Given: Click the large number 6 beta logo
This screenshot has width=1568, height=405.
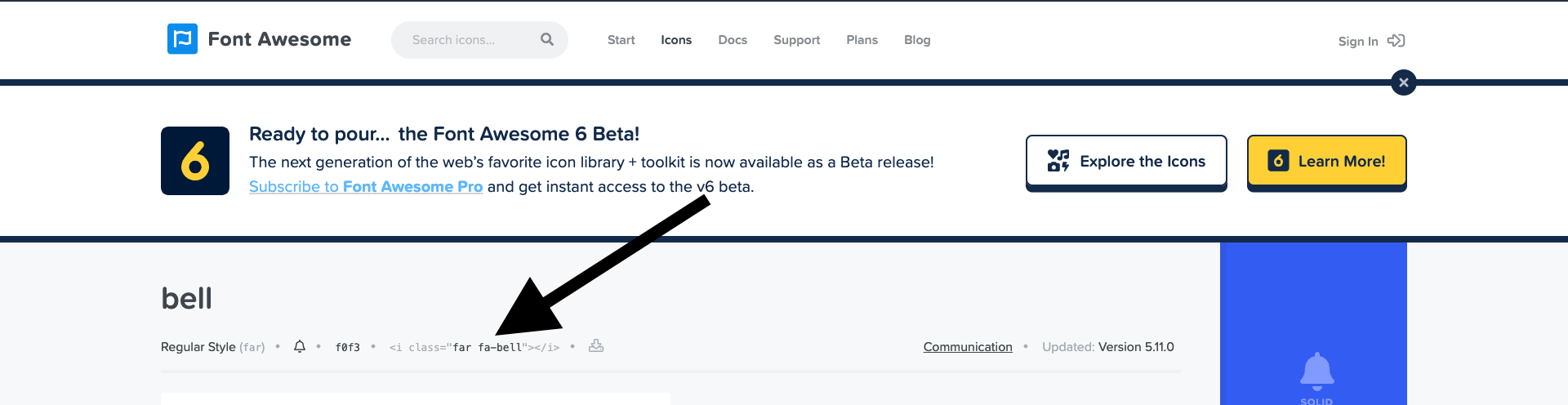Looking at the screenshot, I should (x=195, y=161).
